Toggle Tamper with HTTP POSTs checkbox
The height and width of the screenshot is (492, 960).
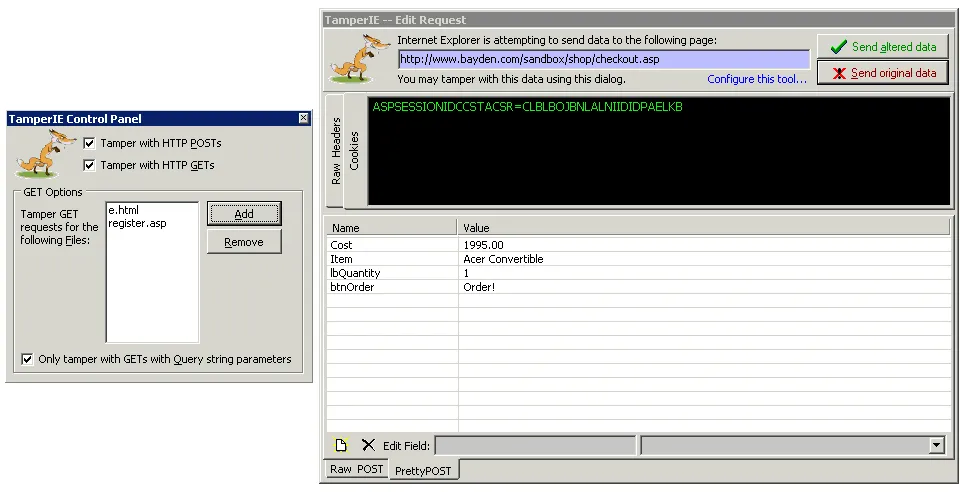[x=91, y=143]
